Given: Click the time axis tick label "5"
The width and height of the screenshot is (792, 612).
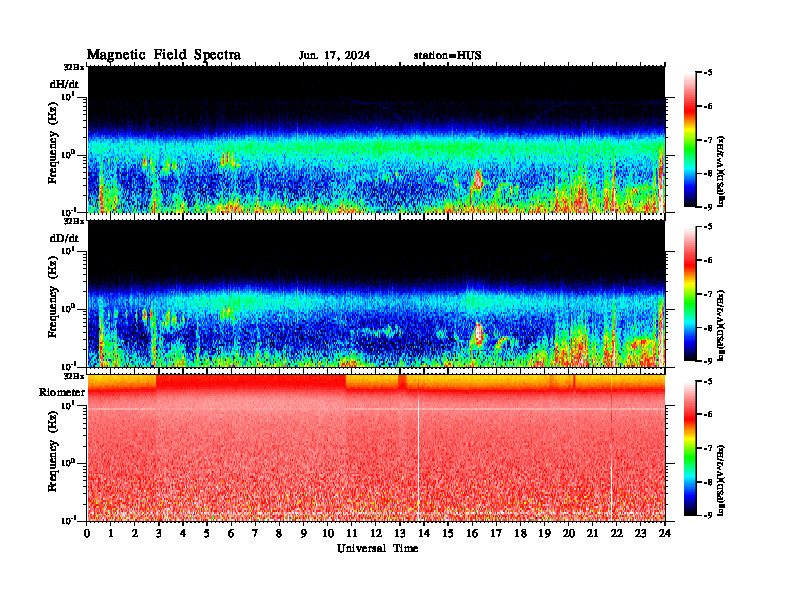Looking at the screenshot, I should tap(207, 533).
